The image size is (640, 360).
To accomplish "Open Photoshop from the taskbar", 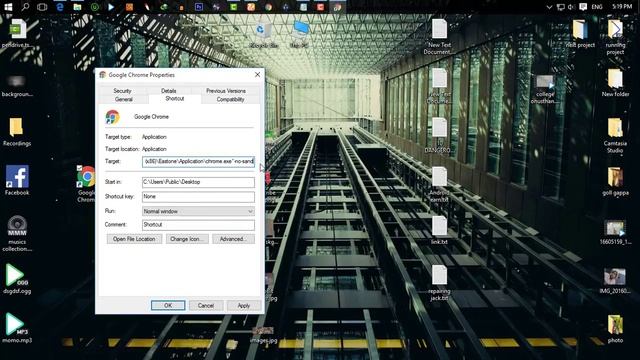I will point(199,7).
